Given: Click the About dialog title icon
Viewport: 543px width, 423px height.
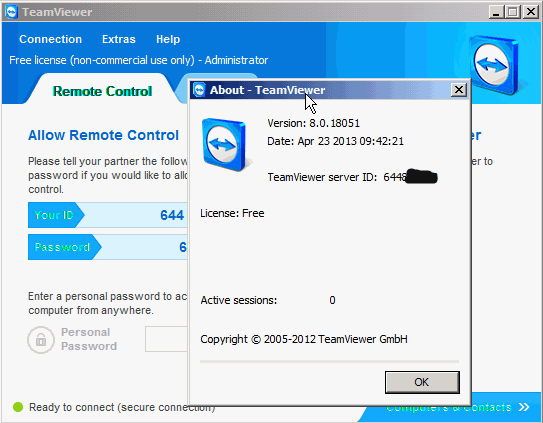Looking at the screenshot, I should coord(199,90).
